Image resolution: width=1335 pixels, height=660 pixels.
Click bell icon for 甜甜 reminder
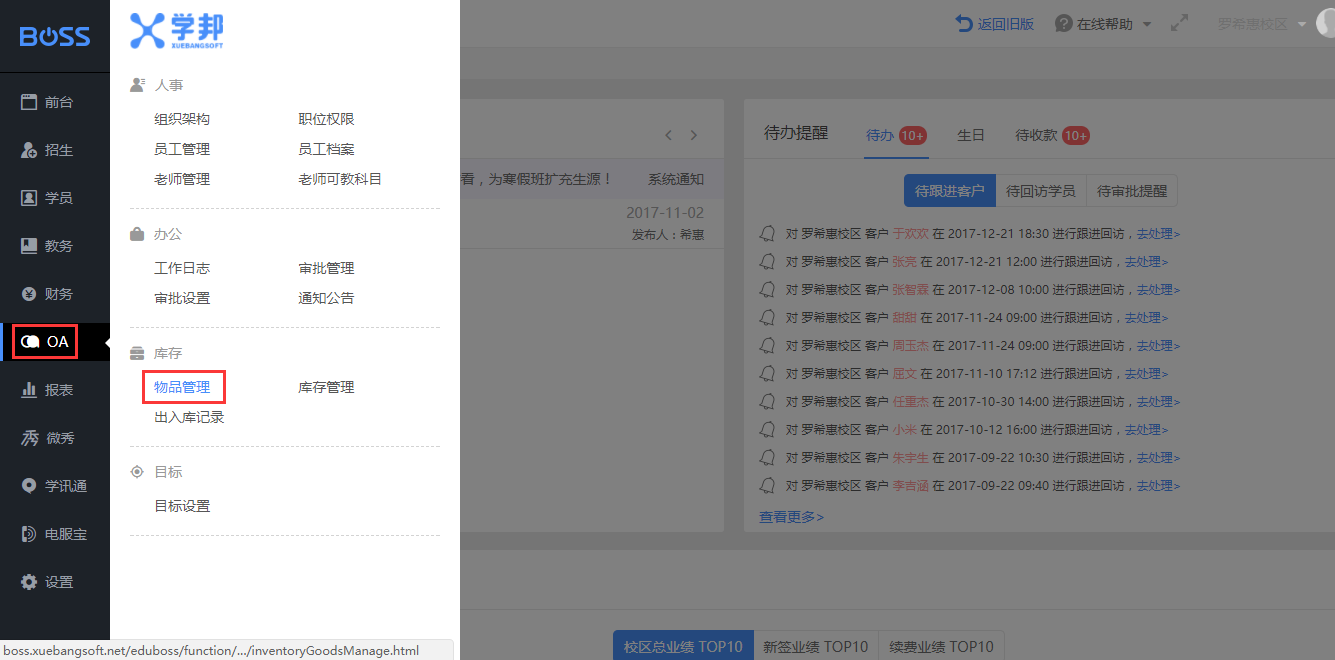coord(767,318)
